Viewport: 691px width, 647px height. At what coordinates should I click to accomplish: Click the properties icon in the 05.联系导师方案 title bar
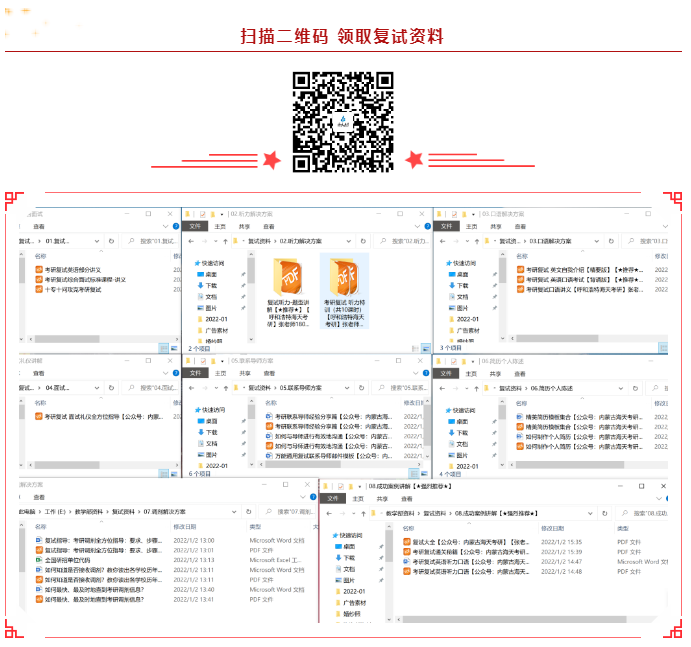[x=203, y=361]
